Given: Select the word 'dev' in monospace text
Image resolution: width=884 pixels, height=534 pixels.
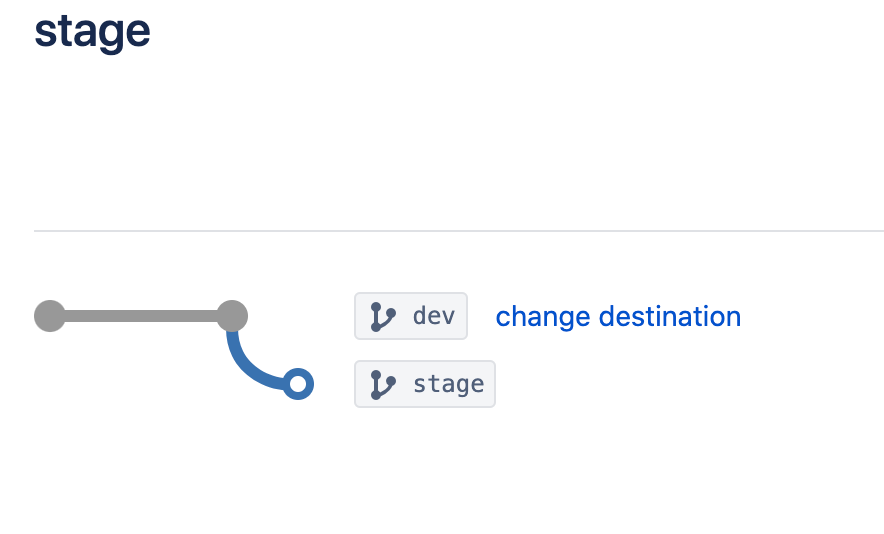Looking at the screenshot, I should pyautogui.click(x=434, y=316).
